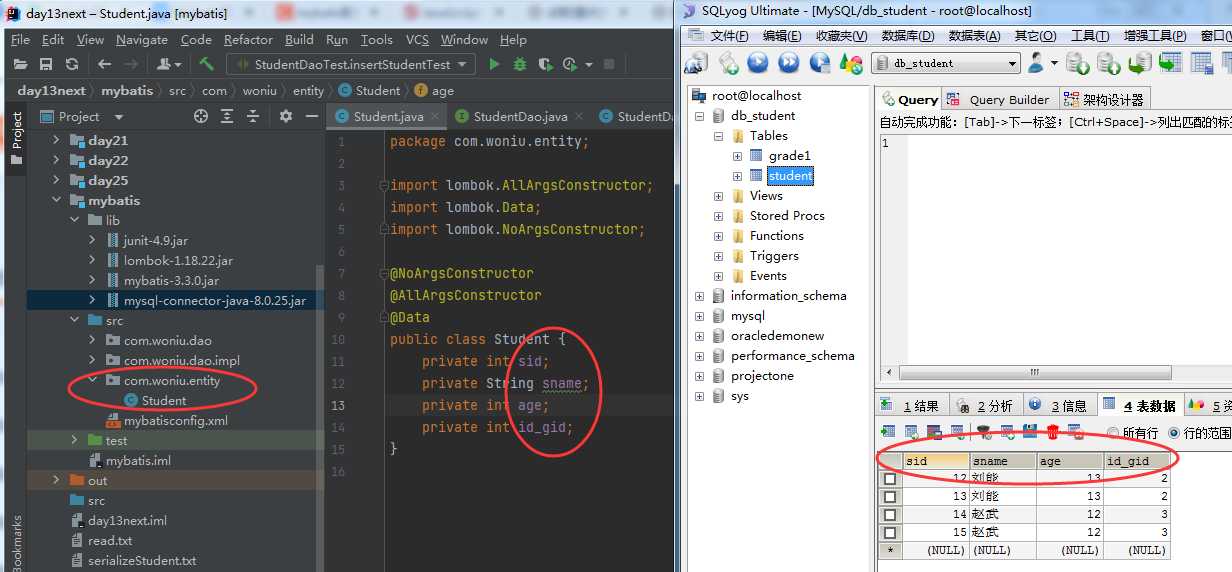Click the SQLyog user manager icon
This screenshot has height=572, width=1232.
[x=1037, y=63]
